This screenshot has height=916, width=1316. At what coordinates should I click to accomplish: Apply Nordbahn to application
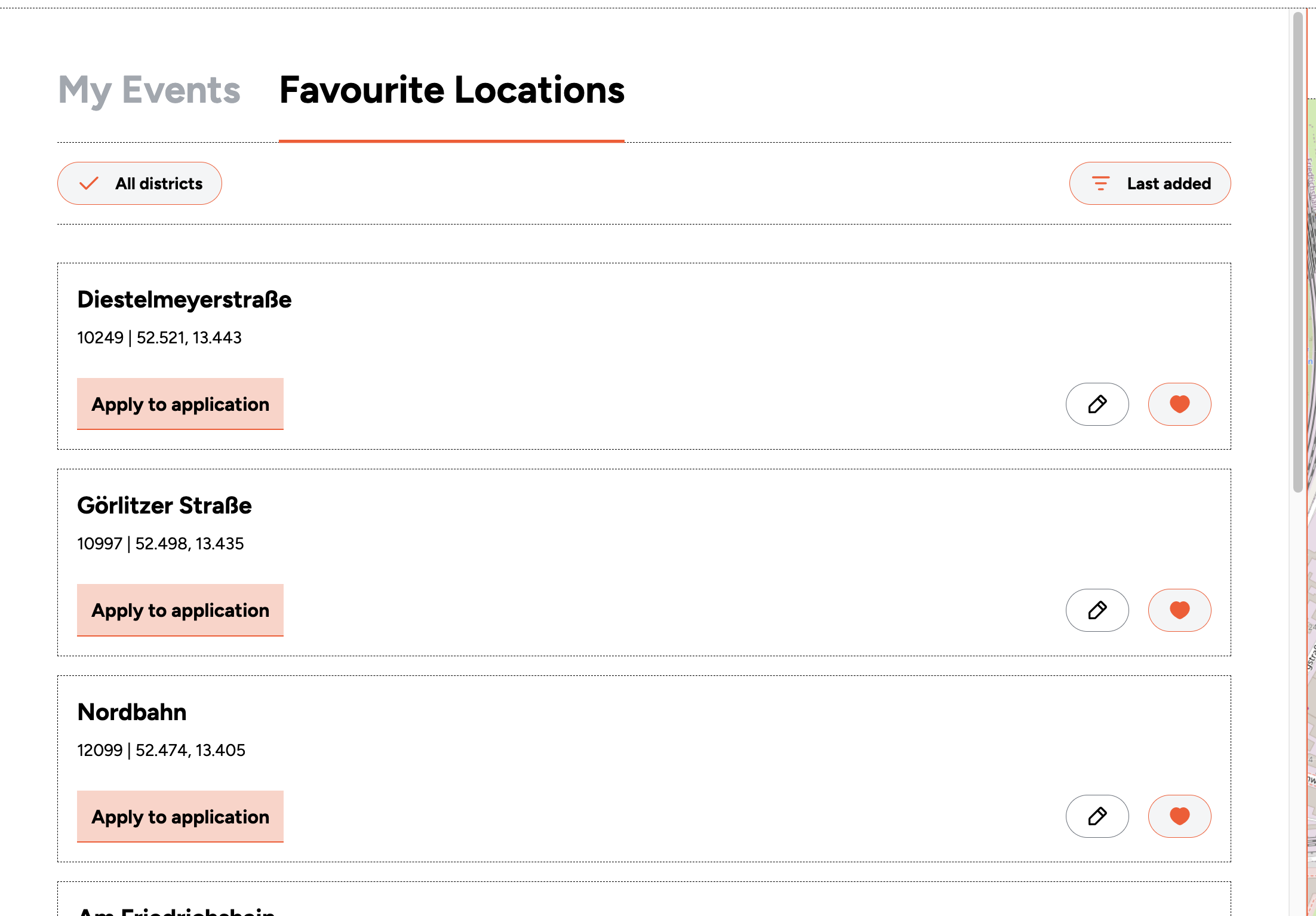180,816
